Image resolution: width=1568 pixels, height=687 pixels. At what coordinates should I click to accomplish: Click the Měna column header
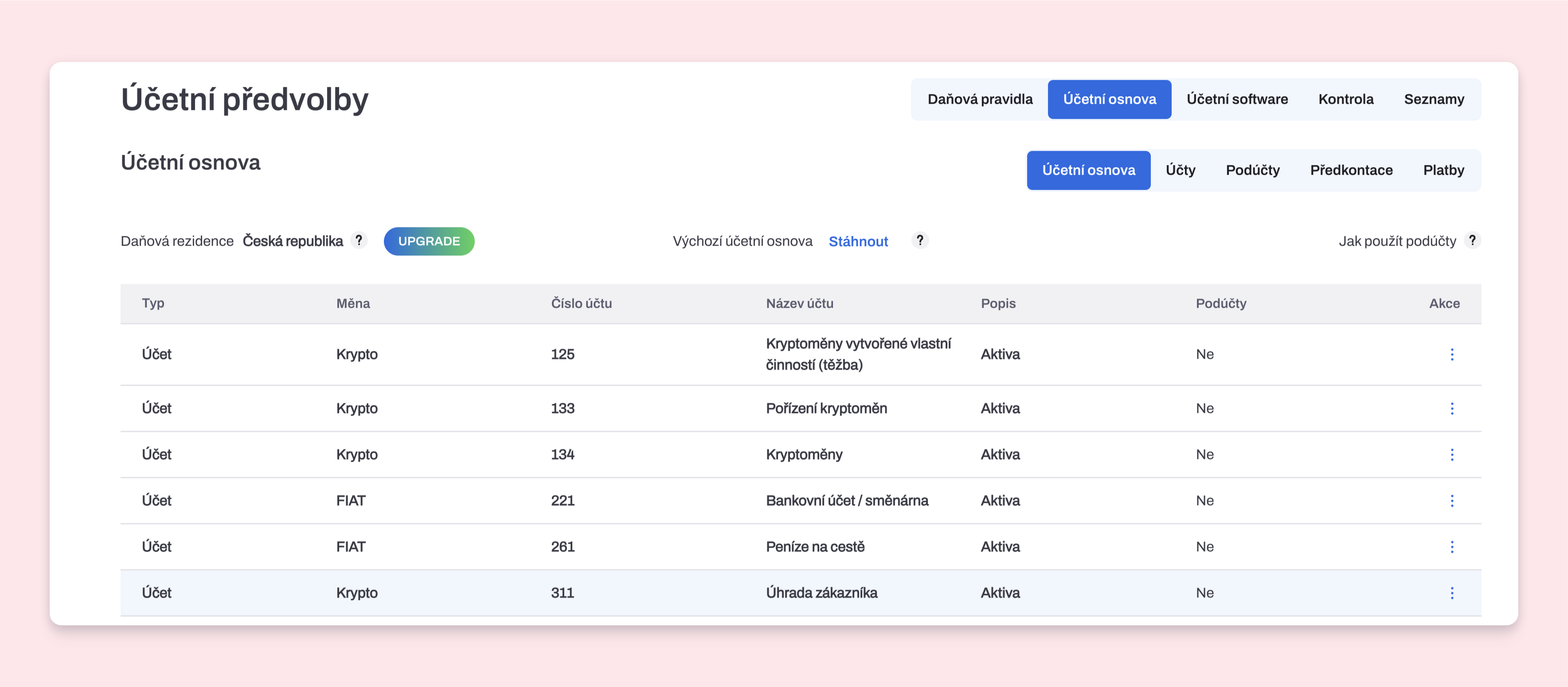353,303
